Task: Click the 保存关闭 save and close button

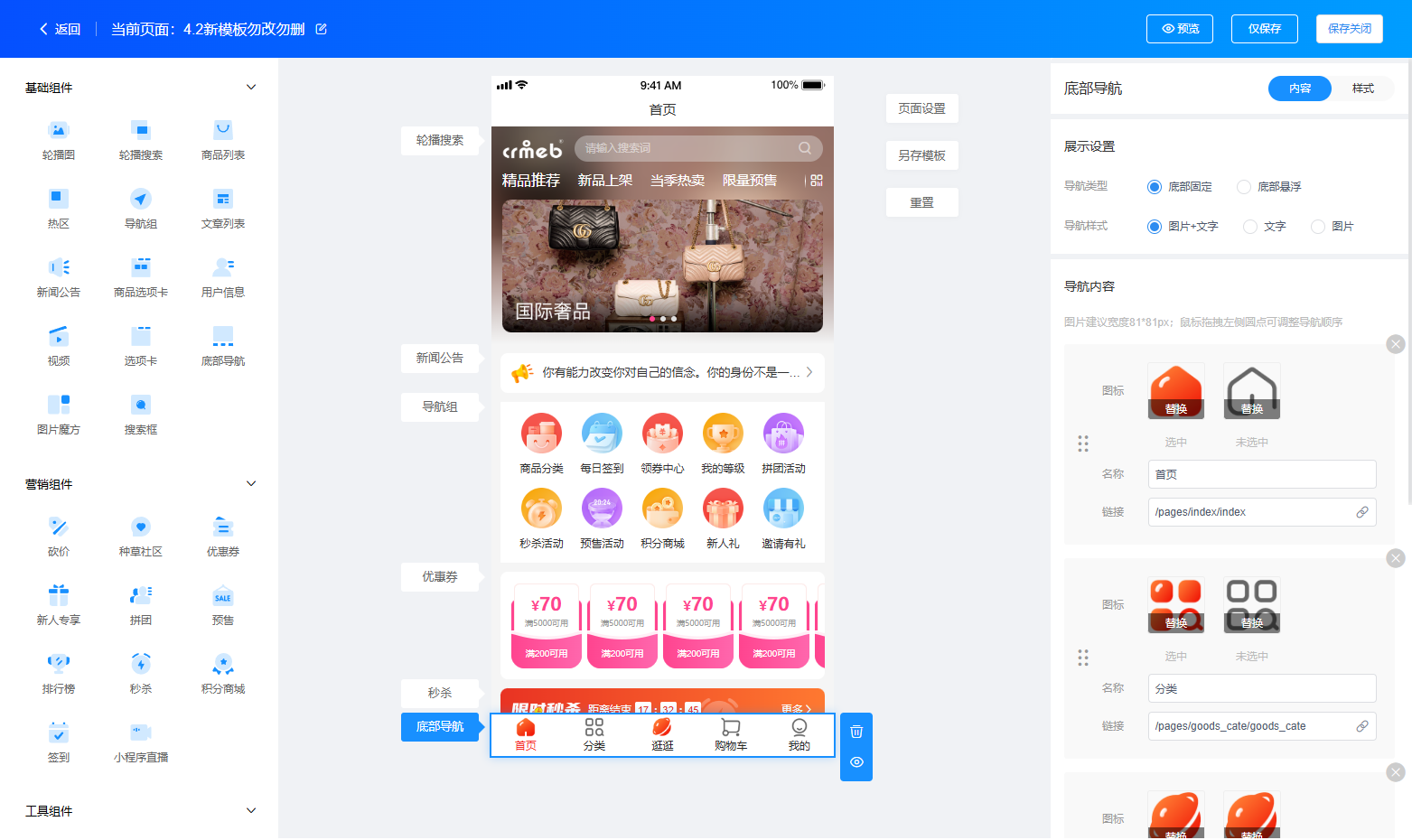Action: pos(1350,29)
